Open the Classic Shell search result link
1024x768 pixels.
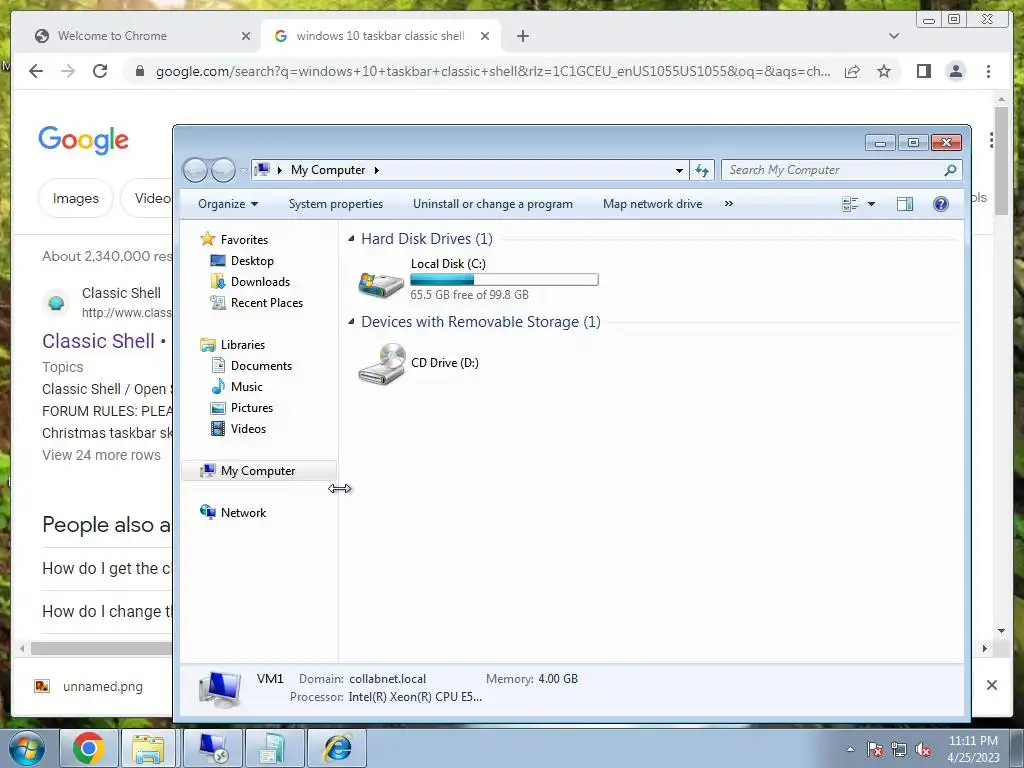coord(99,341)
